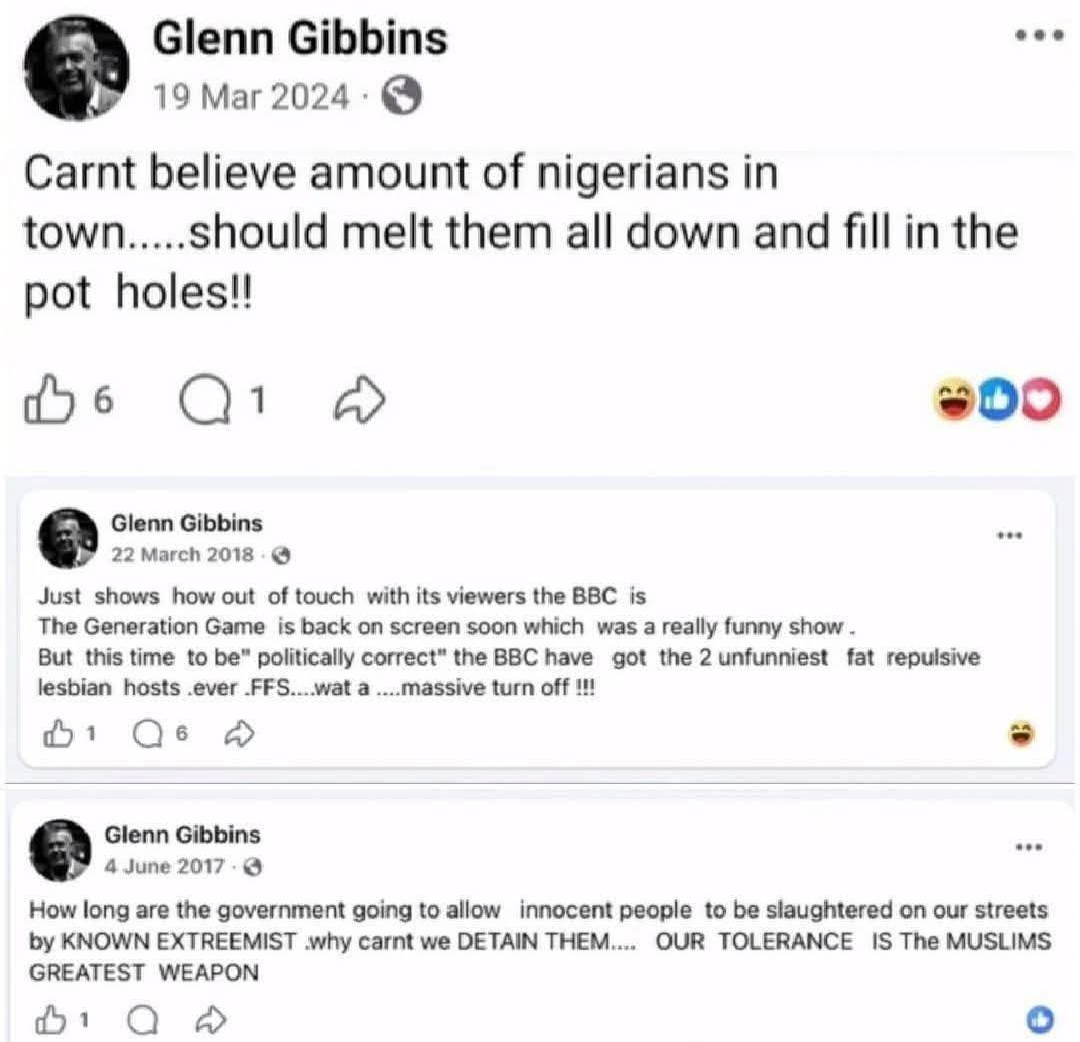The height and width of the screenshot is (1042, 1080).
Task: Click the heart reaction icon on top post
Action: point(1041,399)
